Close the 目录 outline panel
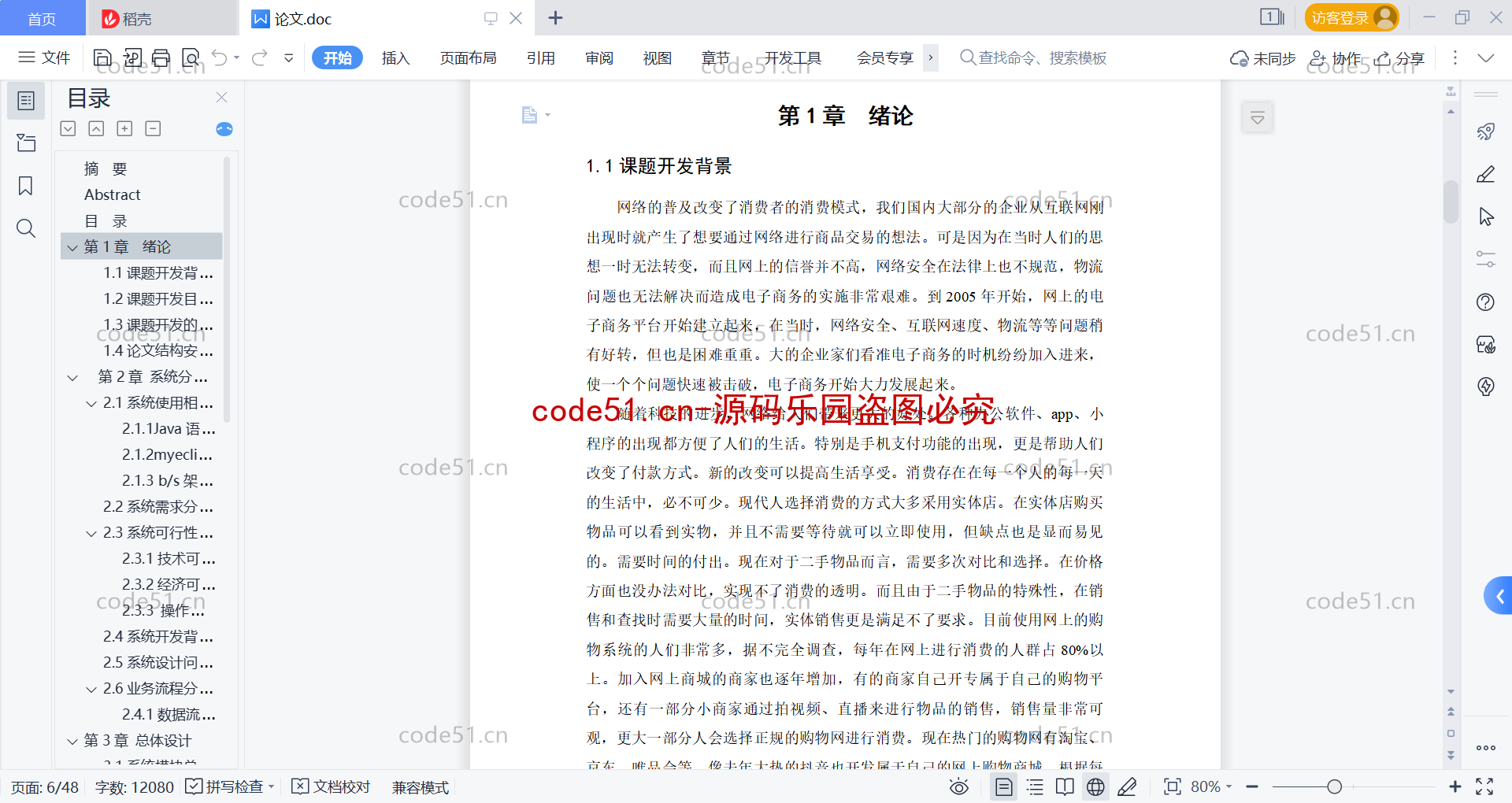 point(222,98)
